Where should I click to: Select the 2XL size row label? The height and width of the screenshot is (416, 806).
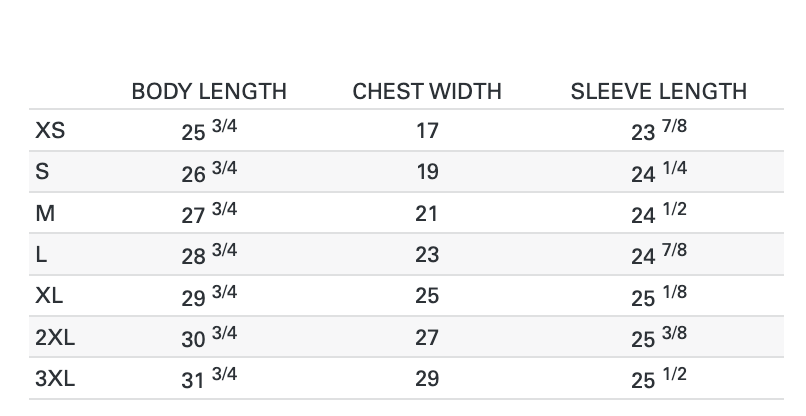[55, 337]
